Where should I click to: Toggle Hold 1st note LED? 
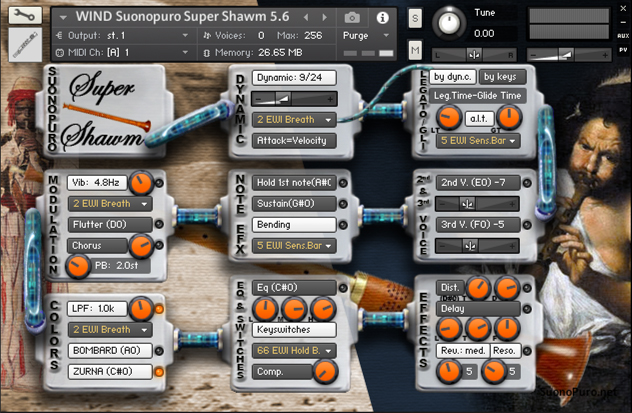click(343, 183)
